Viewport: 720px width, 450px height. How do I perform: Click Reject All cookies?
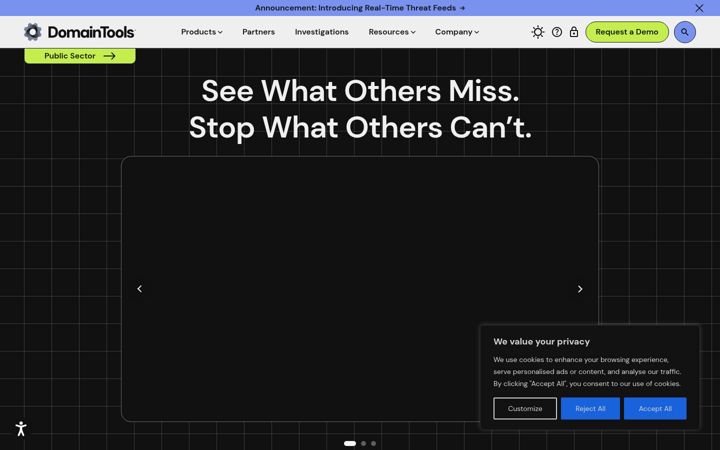pyautogui.click(x=590, y=409)
